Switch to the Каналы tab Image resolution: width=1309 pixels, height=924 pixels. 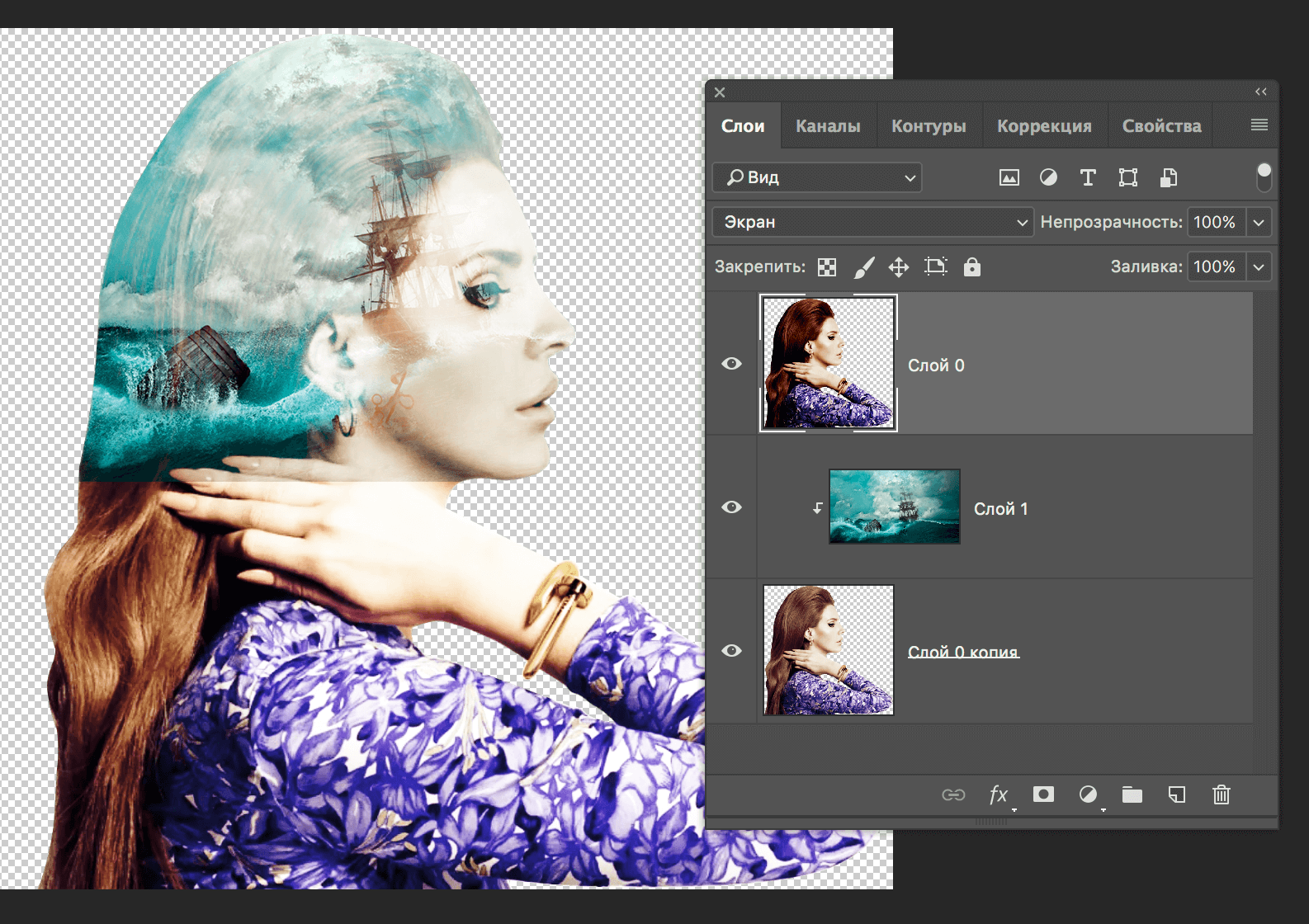click(x=828, y=126)
